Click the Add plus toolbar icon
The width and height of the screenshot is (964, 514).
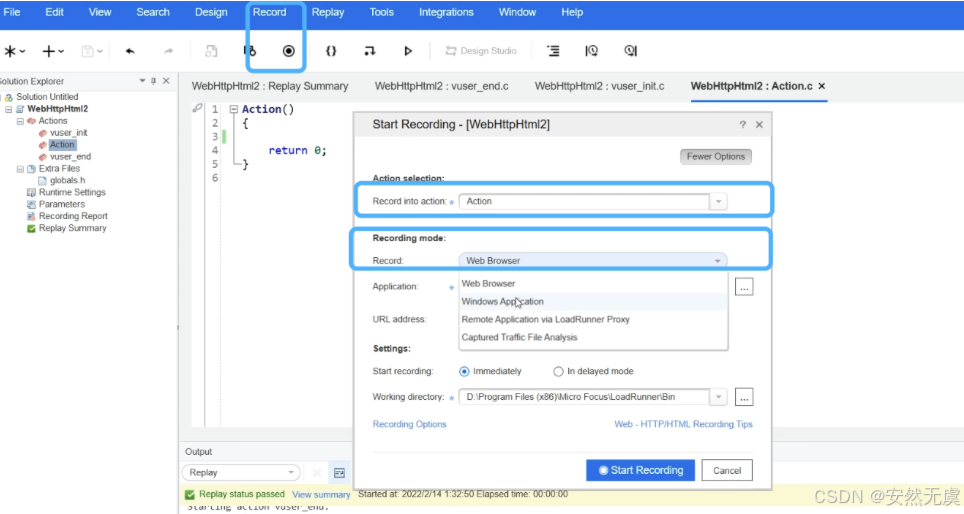coord(49,51)
